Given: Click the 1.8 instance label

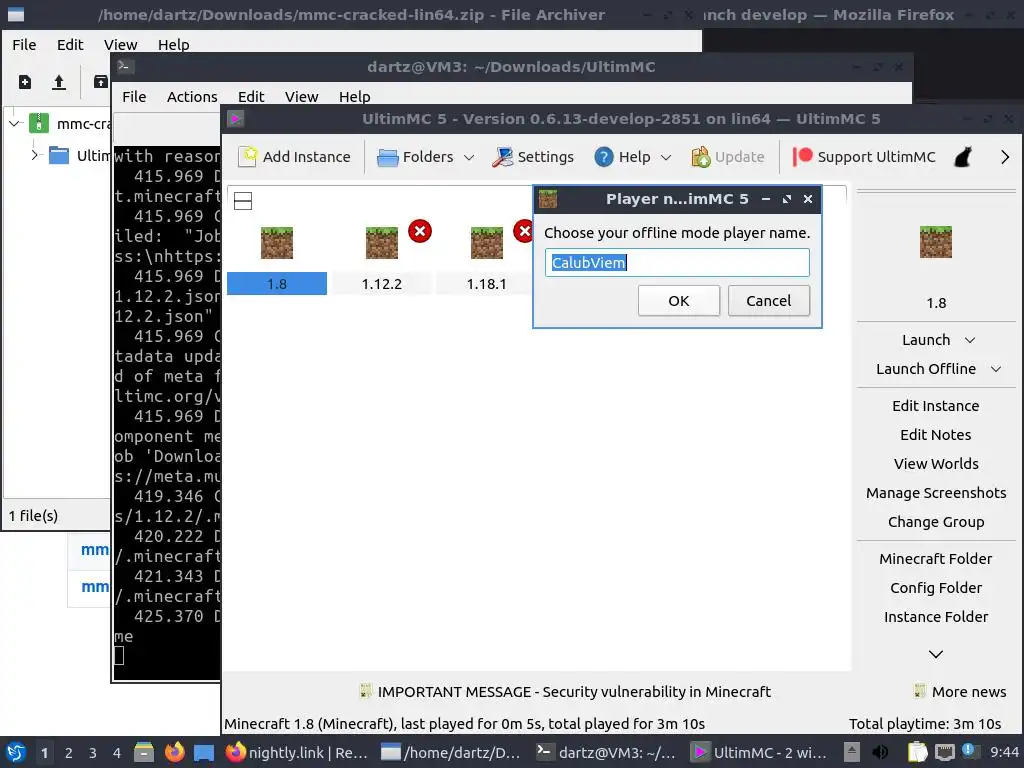Looking at the screenshot, I should click(277, 284).
